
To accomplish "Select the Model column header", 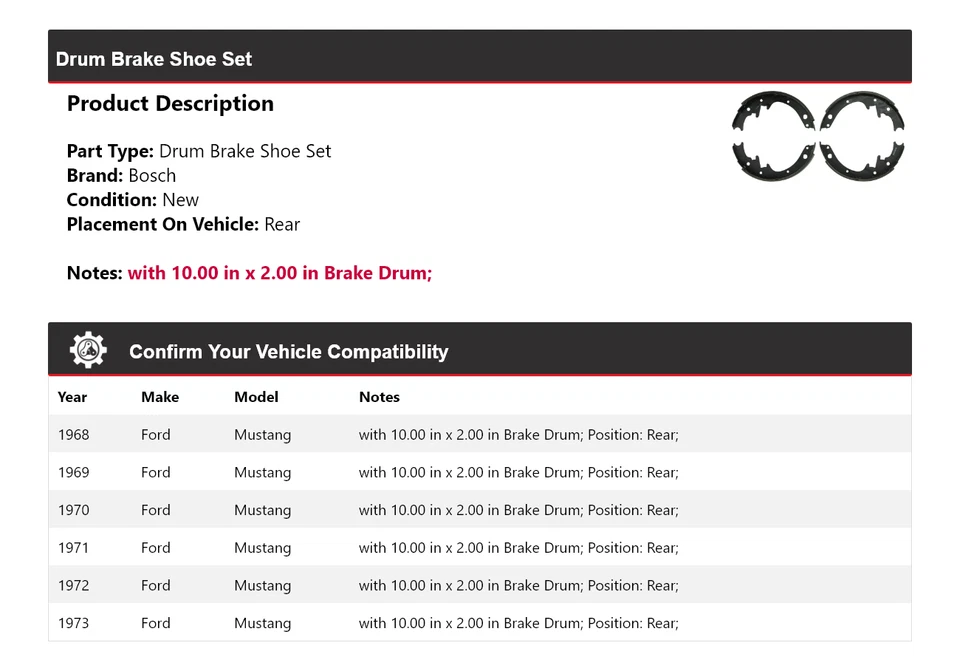I will coord(256,397).
